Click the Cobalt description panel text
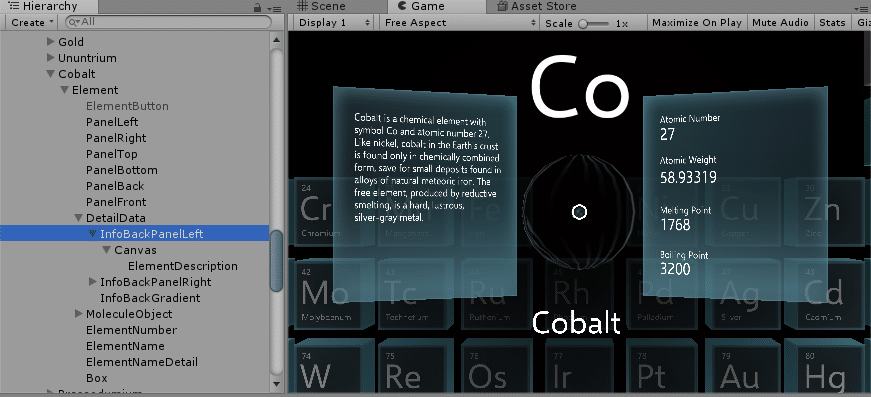This screenshot has width=871, height=397. [x=428, y=168]
